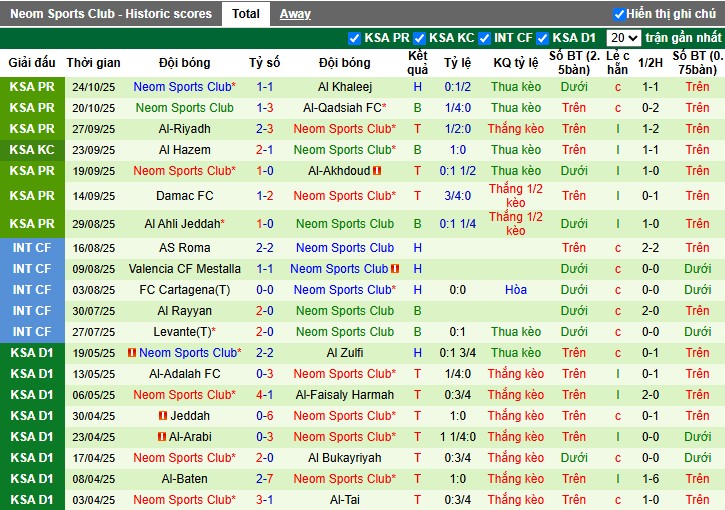Click red card icon beside Al-Akhdoud
This screenshot has height=510, width=725.
377,171
